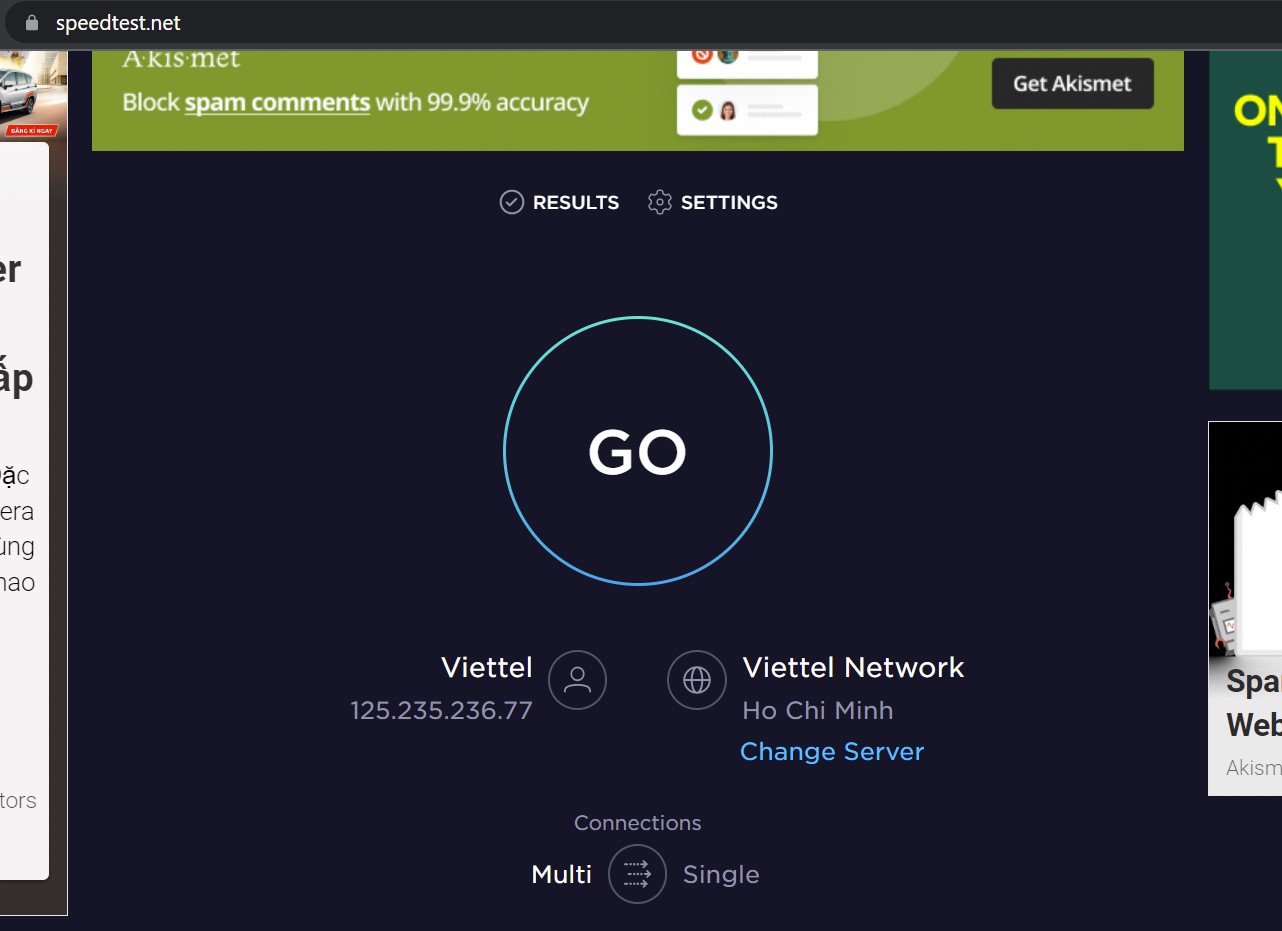The width and height of the screenshot is (1282, 931).
Task: Click the speedtest.net URL in address bar
Action: click(x=118, y=22)
